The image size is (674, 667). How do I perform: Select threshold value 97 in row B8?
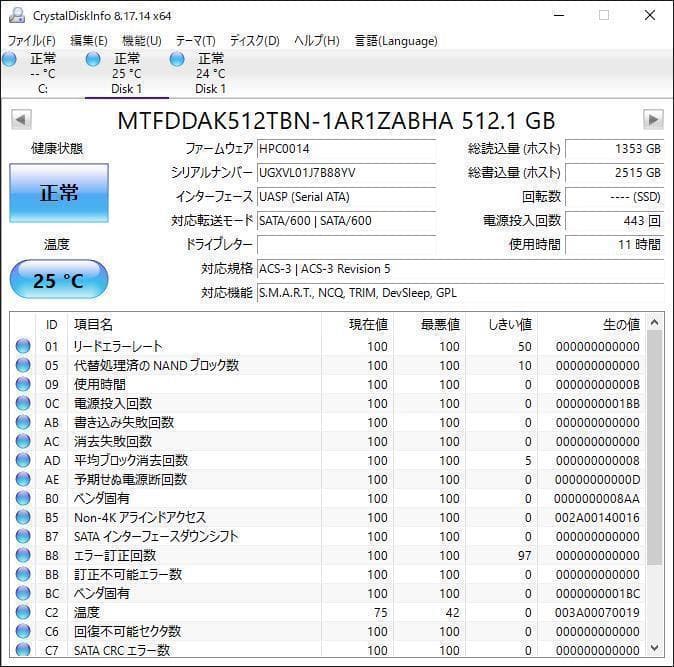(524, 555)
